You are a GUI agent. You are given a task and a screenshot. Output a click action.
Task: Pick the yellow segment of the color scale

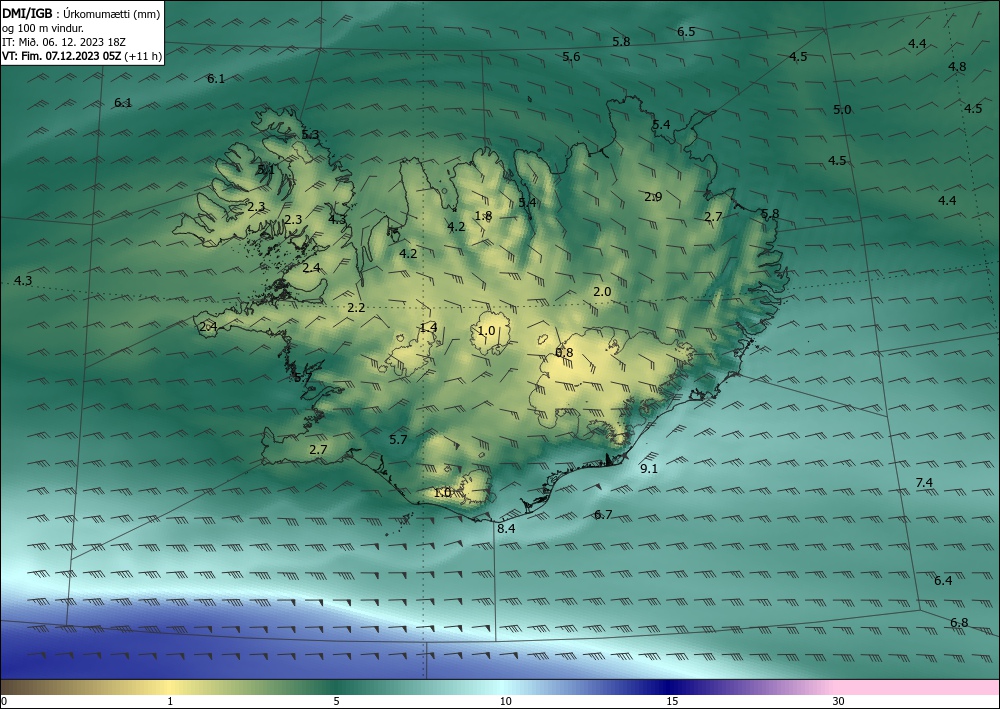(x=167, y=687)
